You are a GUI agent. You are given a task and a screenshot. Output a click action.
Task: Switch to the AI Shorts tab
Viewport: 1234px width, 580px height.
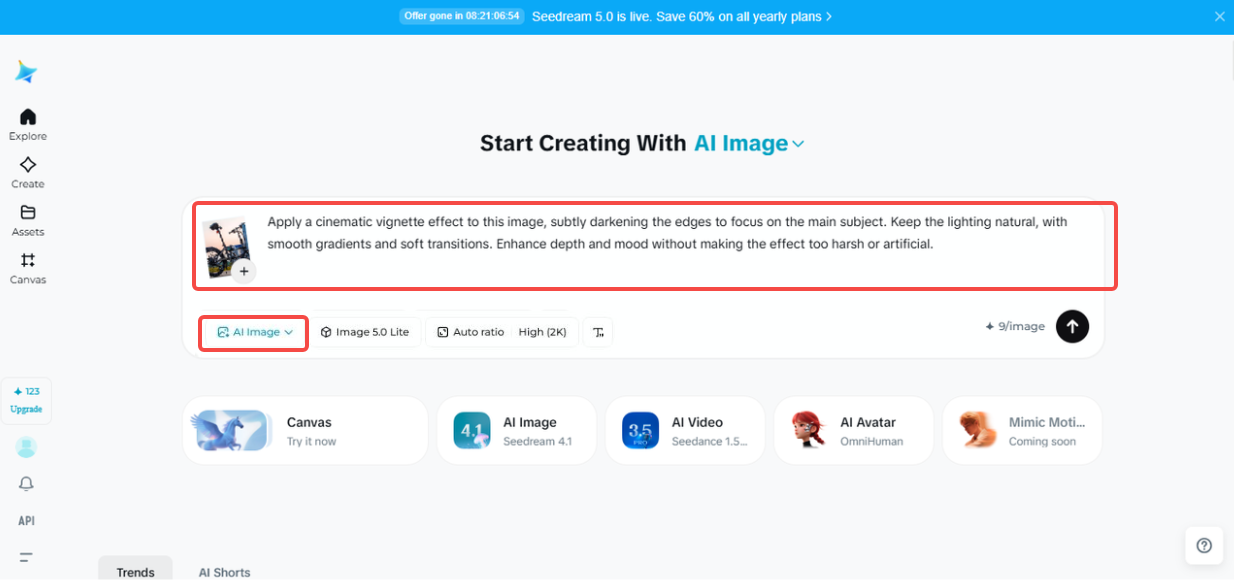(224, 571)
